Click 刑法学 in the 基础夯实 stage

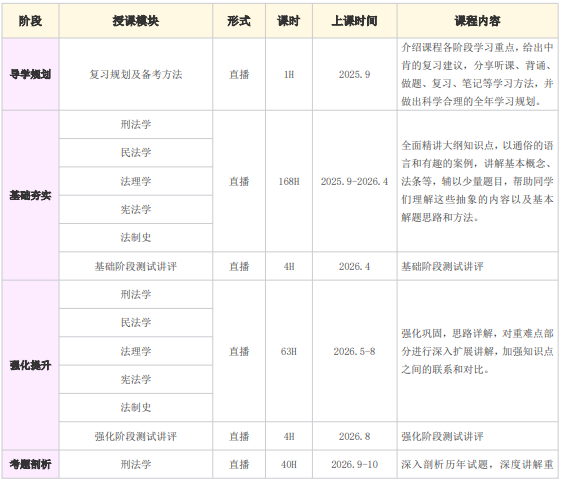pos(136,124)
